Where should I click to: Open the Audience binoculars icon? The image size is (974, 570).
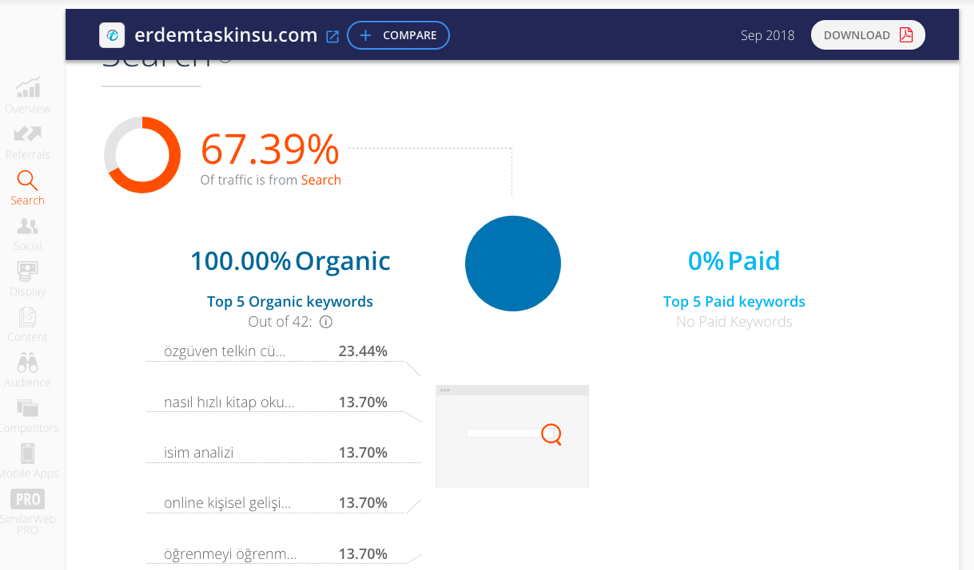[x=28, y=362]
